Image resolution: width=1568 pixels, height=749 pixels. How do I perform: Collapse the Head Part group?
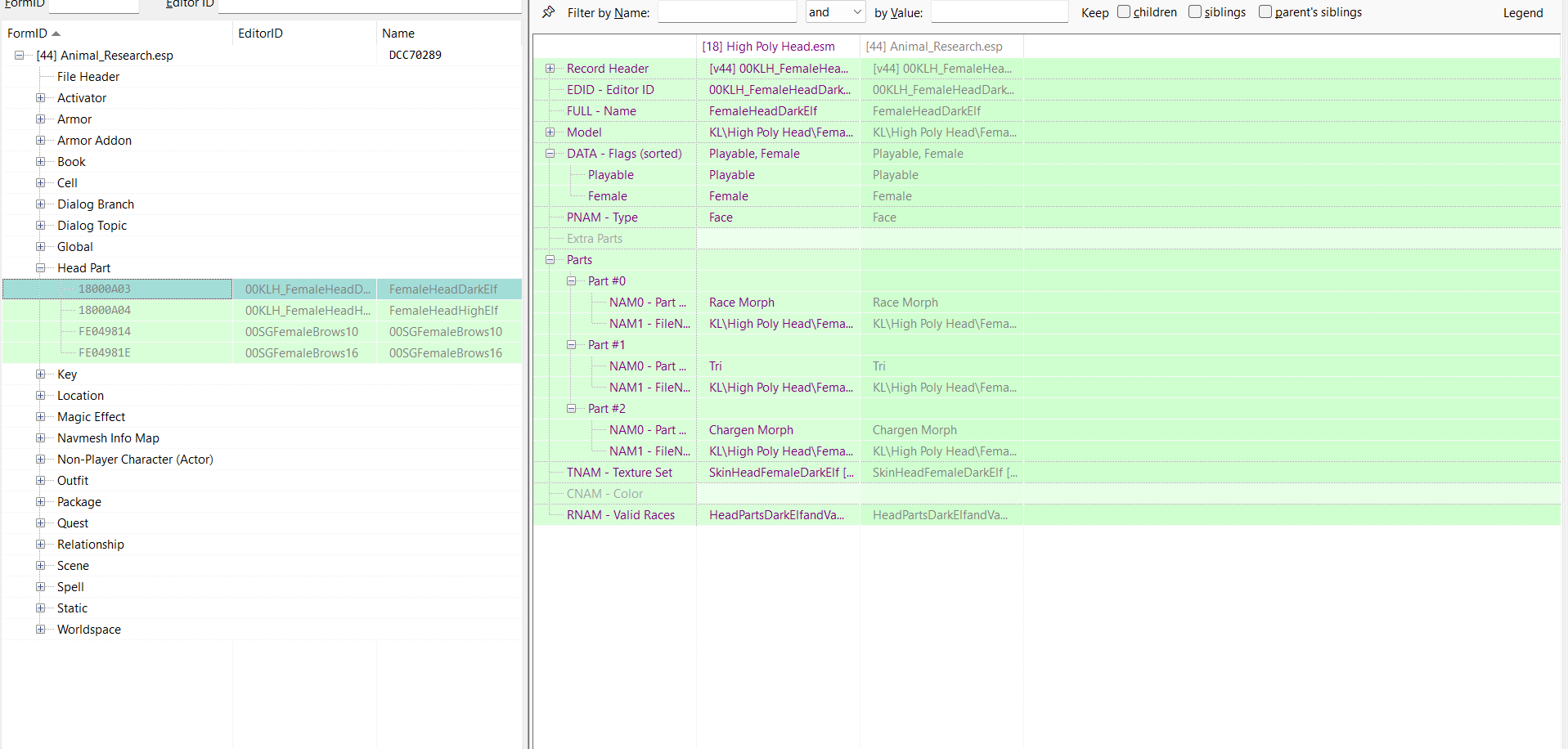click(x=40, y=268)
